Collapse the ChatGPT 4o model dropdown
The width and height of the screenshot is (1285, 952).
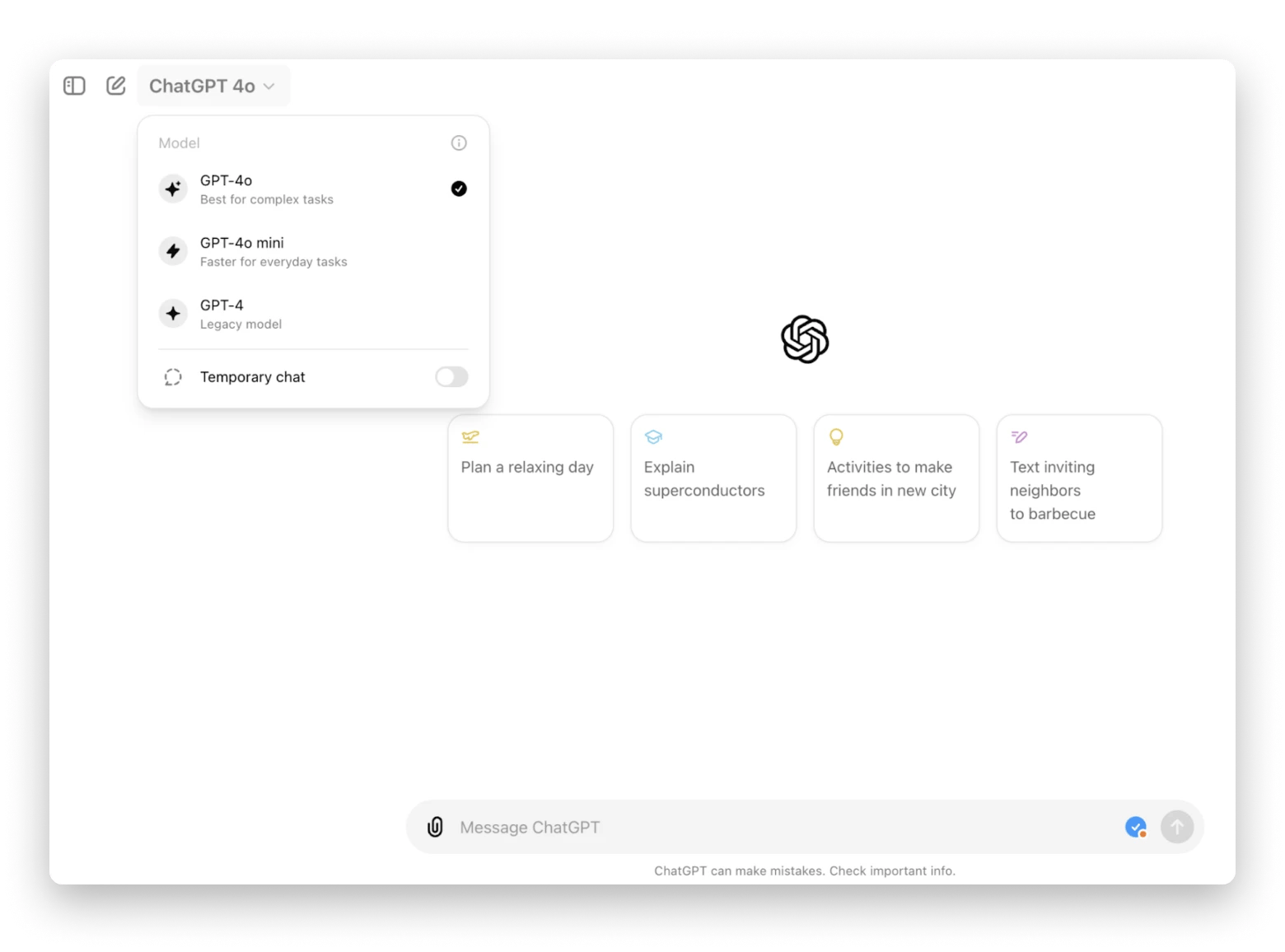click(213, 86)
